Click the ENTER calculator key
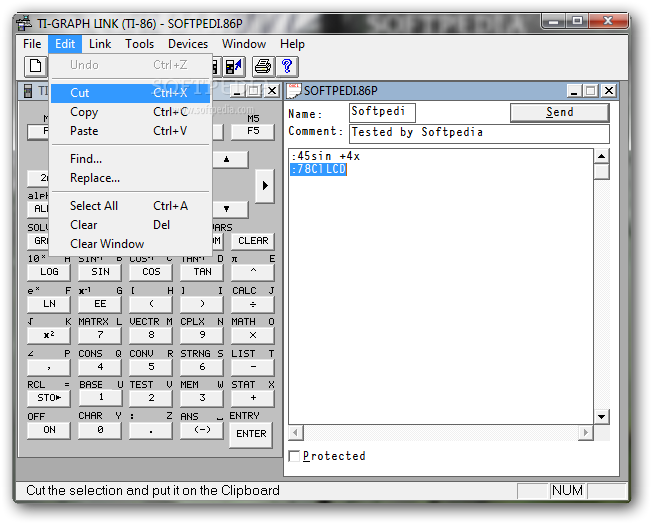The image size is (652, 524). 251,435
